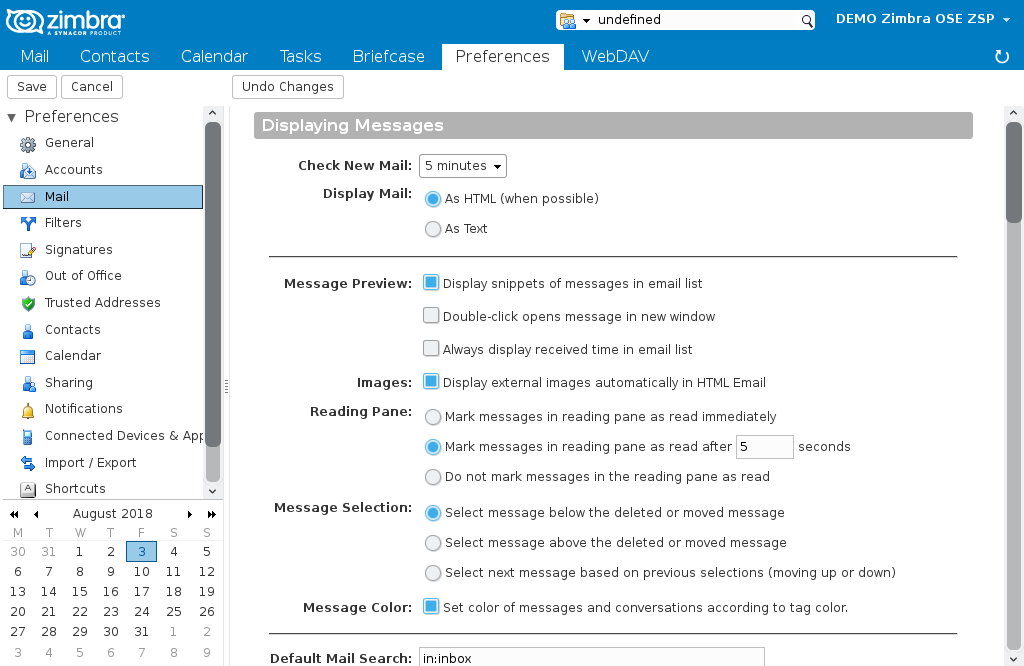
Task: Go to previous year in mini calendar
Action: pos(14,515)
